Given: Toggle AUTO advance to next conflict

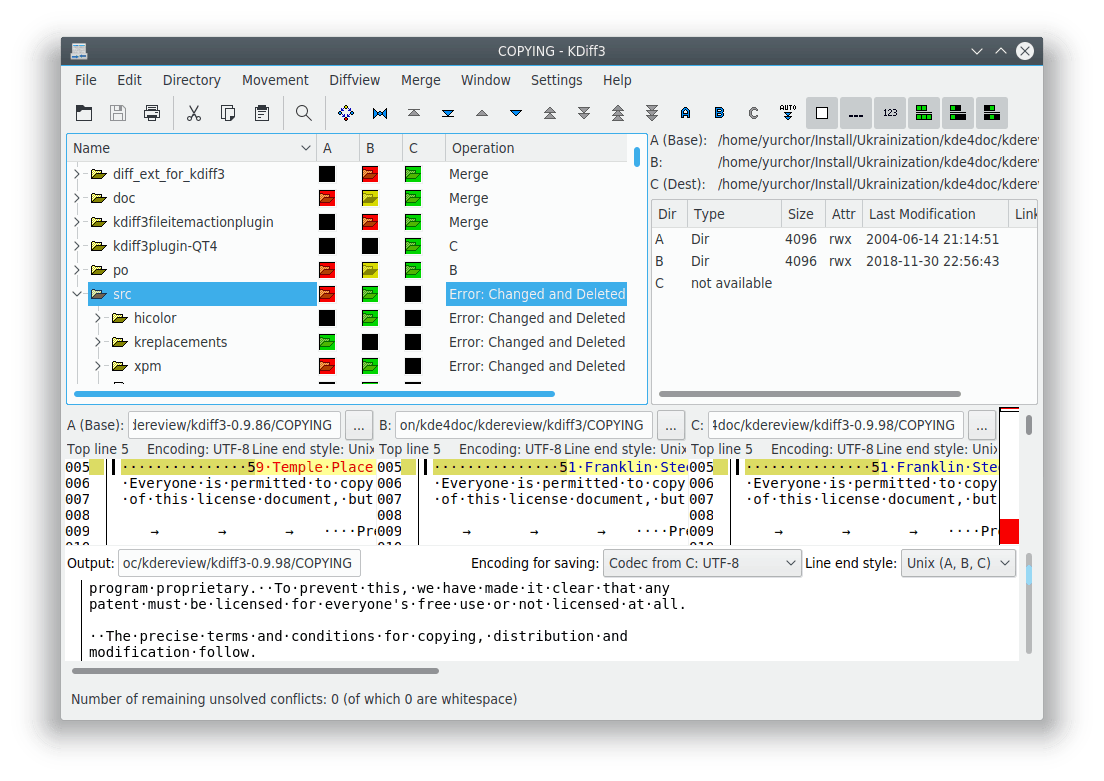Looking at the screenshot, I should point(788,113).
